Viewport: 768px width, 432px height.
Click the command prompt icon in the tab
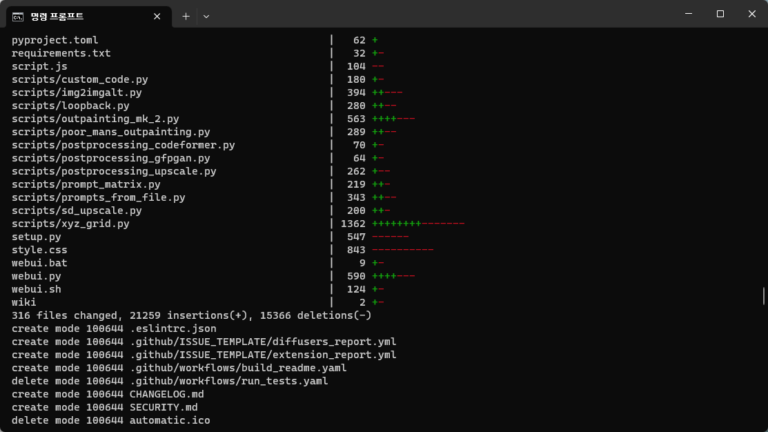(x=18, y=16)
